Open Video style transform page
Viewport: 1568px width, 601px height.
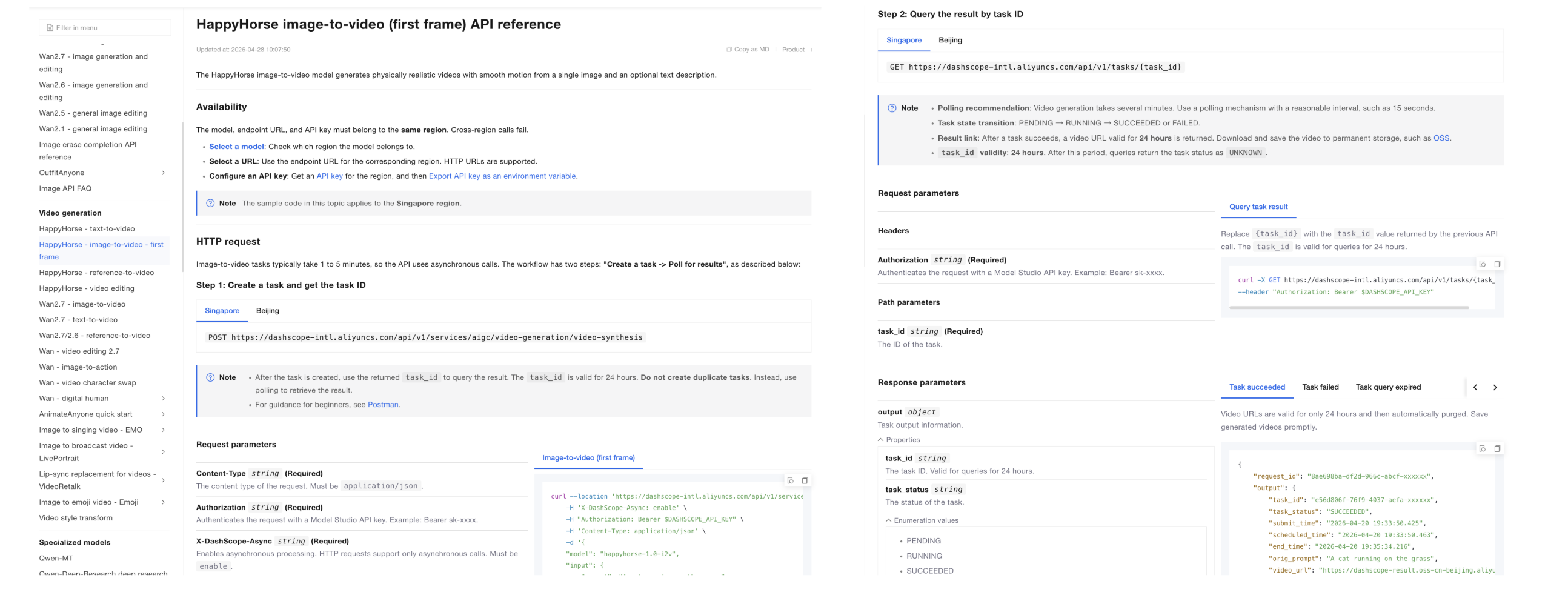tap(76, 518)
